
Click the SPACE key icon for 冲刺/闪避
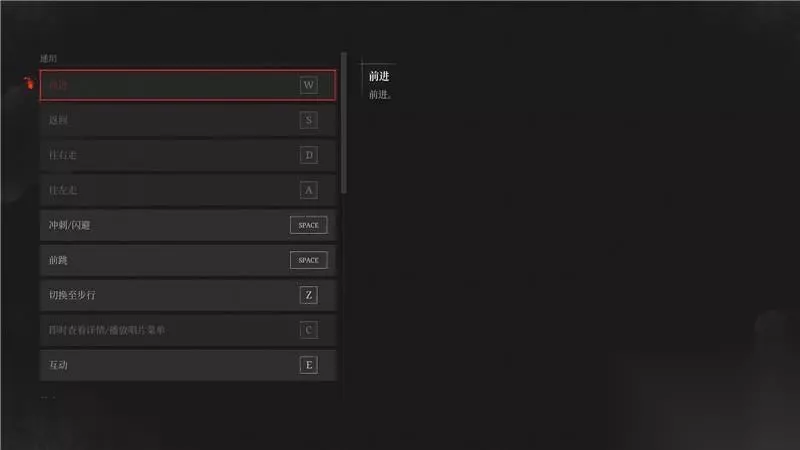308,225
